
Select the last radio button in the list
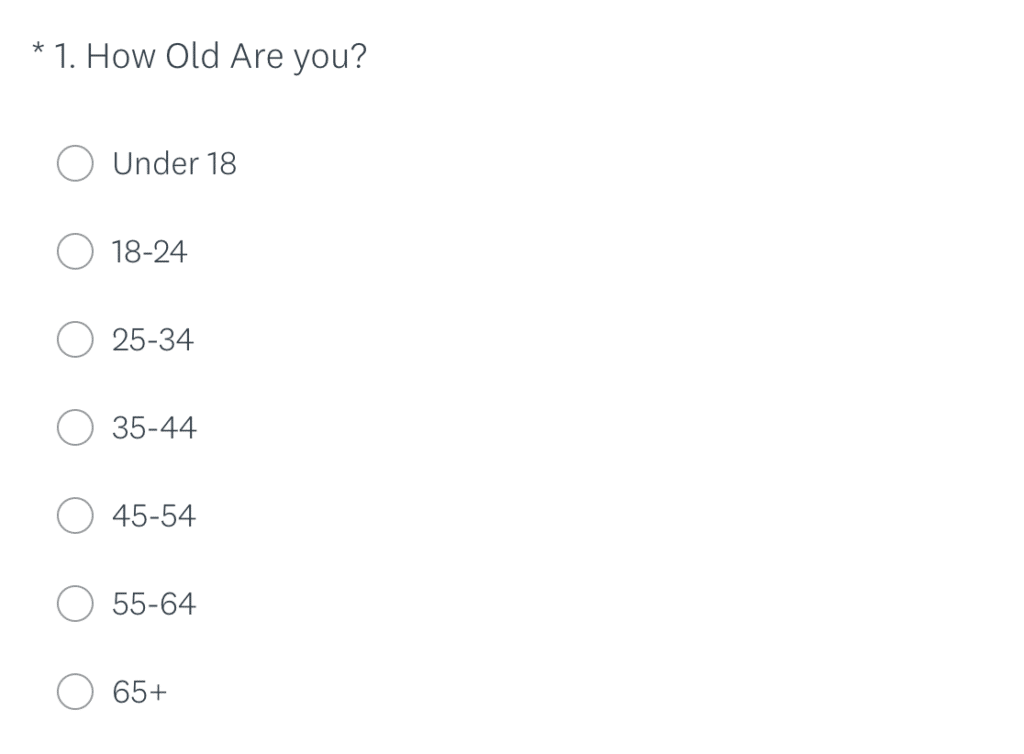tap(74, 690)
